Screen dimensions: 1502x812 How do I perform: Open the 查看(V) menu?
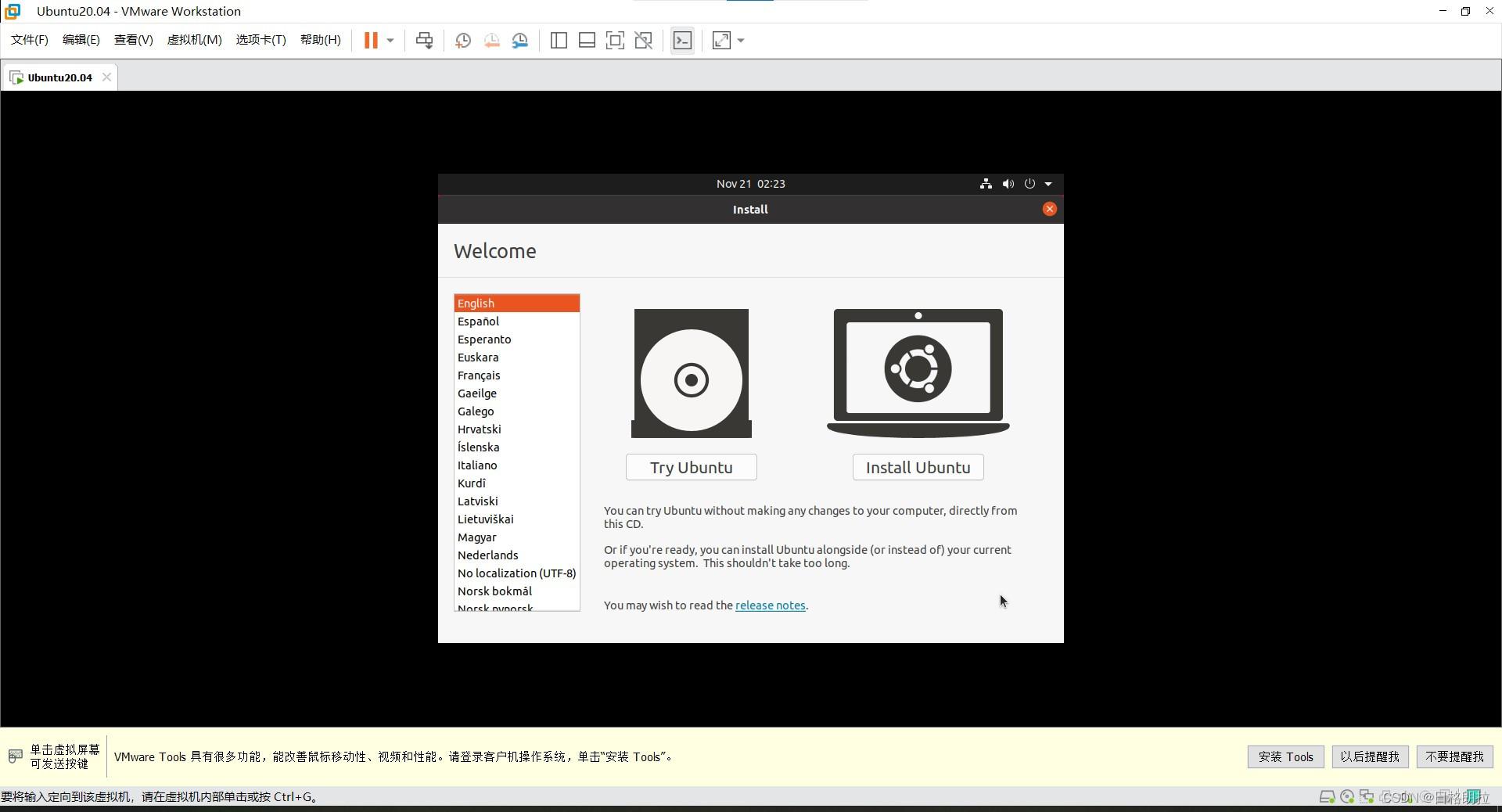click(x=134, y=40)
